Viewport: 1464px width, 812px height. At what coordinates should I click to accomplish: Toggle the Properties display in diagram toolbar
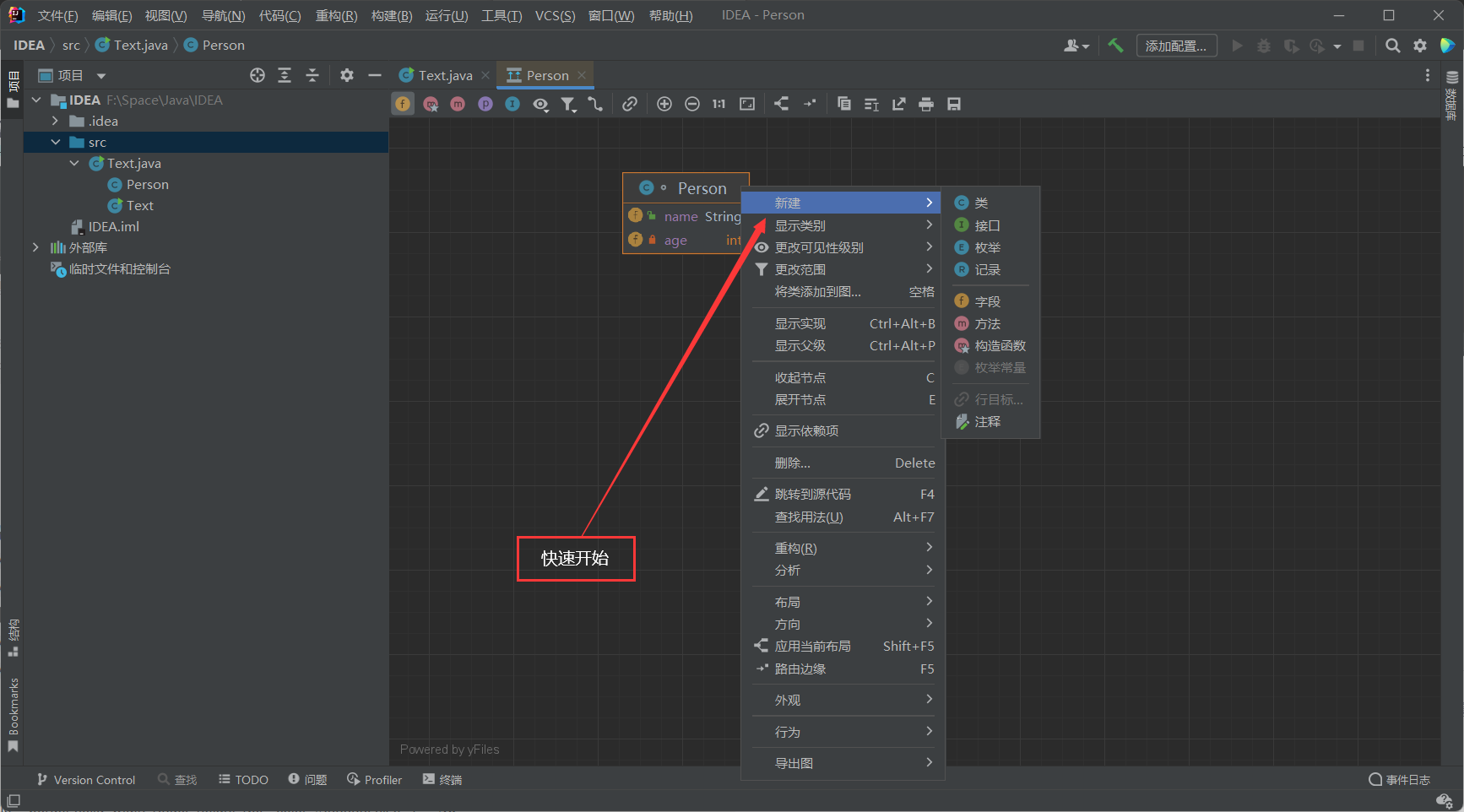[x=485, y=104]
